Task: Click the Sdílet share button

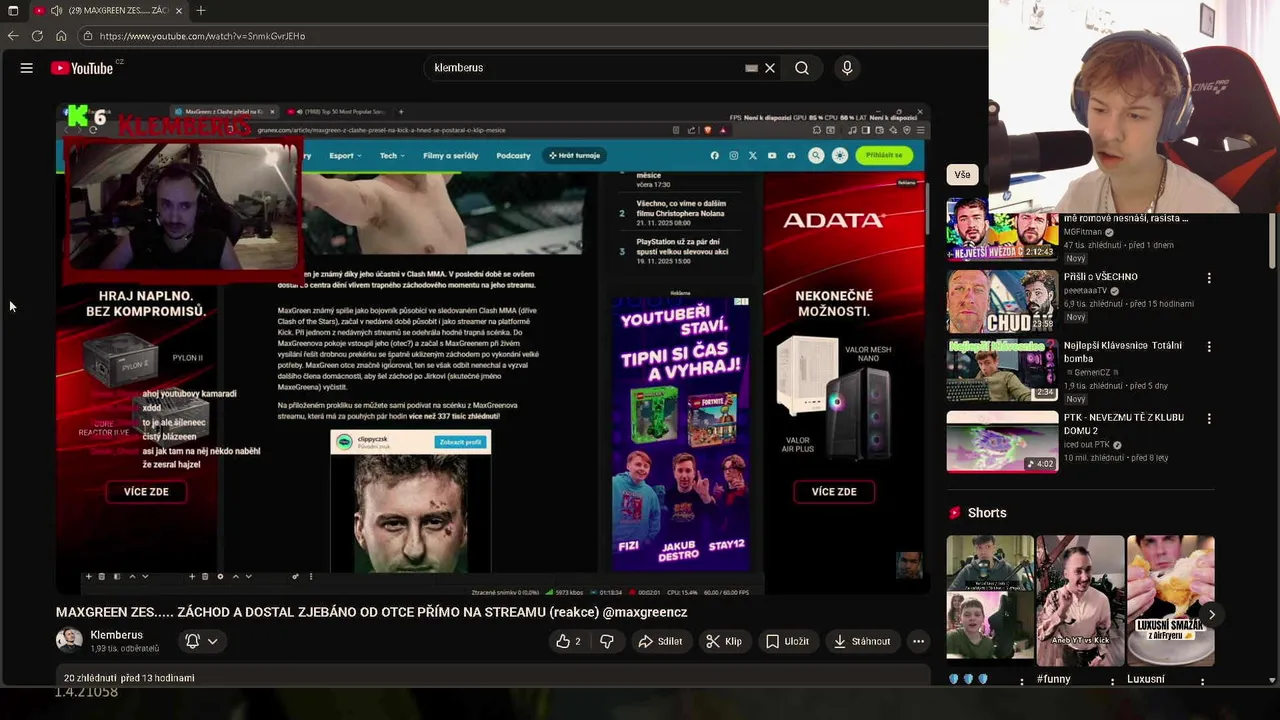Action: pyautogui.click(x=661, y=641)
